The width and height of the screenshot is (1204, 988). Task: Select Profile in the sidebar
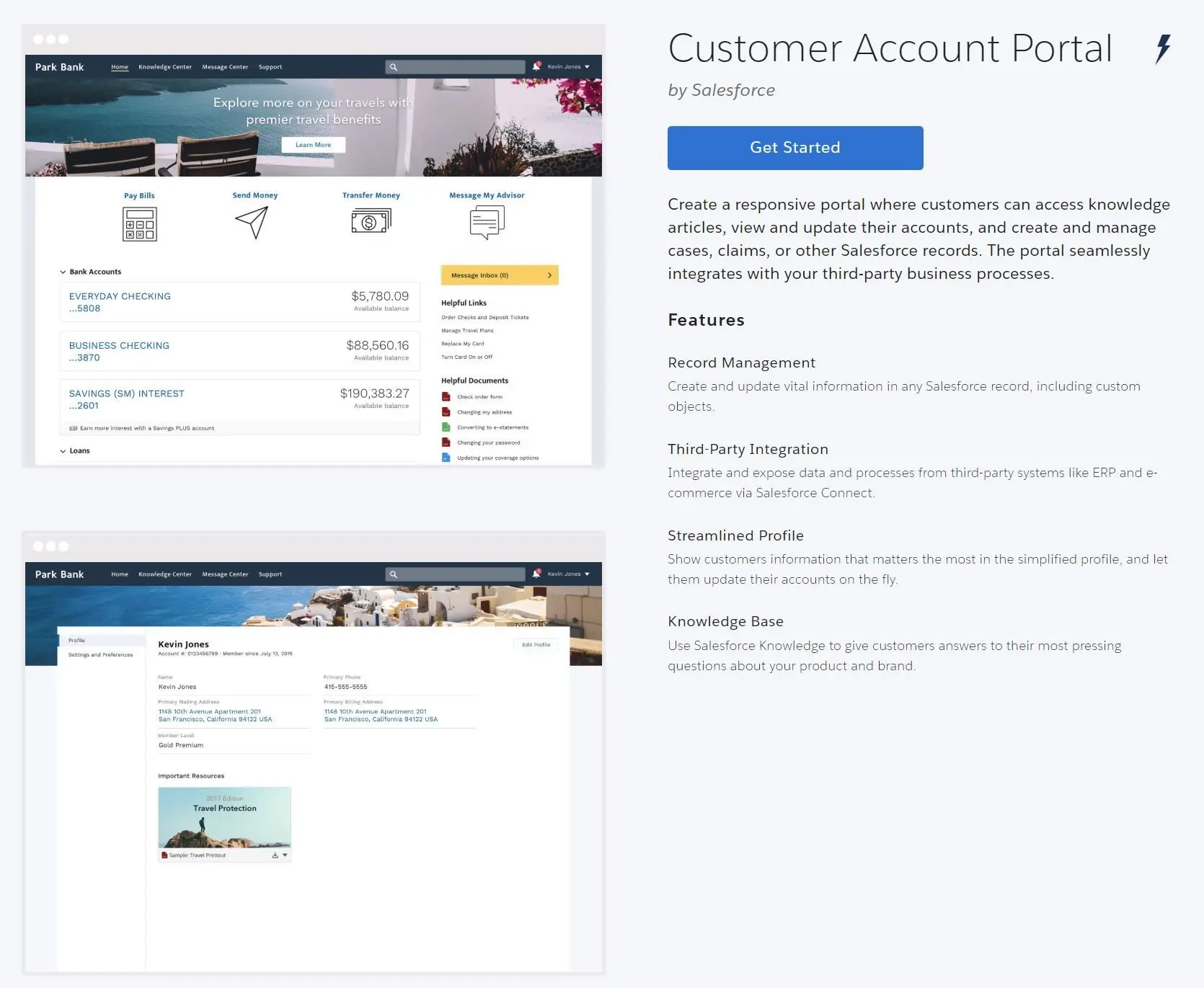click(101, 640)
